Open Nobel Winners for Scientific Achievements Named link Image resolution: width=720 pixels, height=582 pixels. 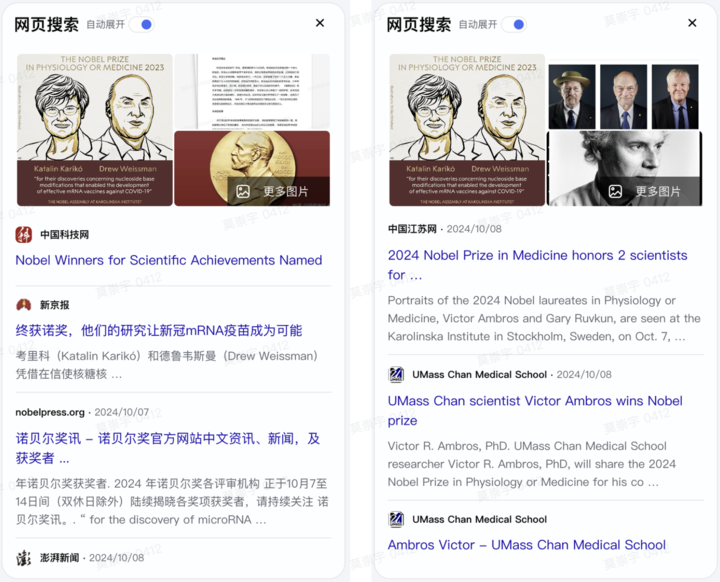pos(169,260)
